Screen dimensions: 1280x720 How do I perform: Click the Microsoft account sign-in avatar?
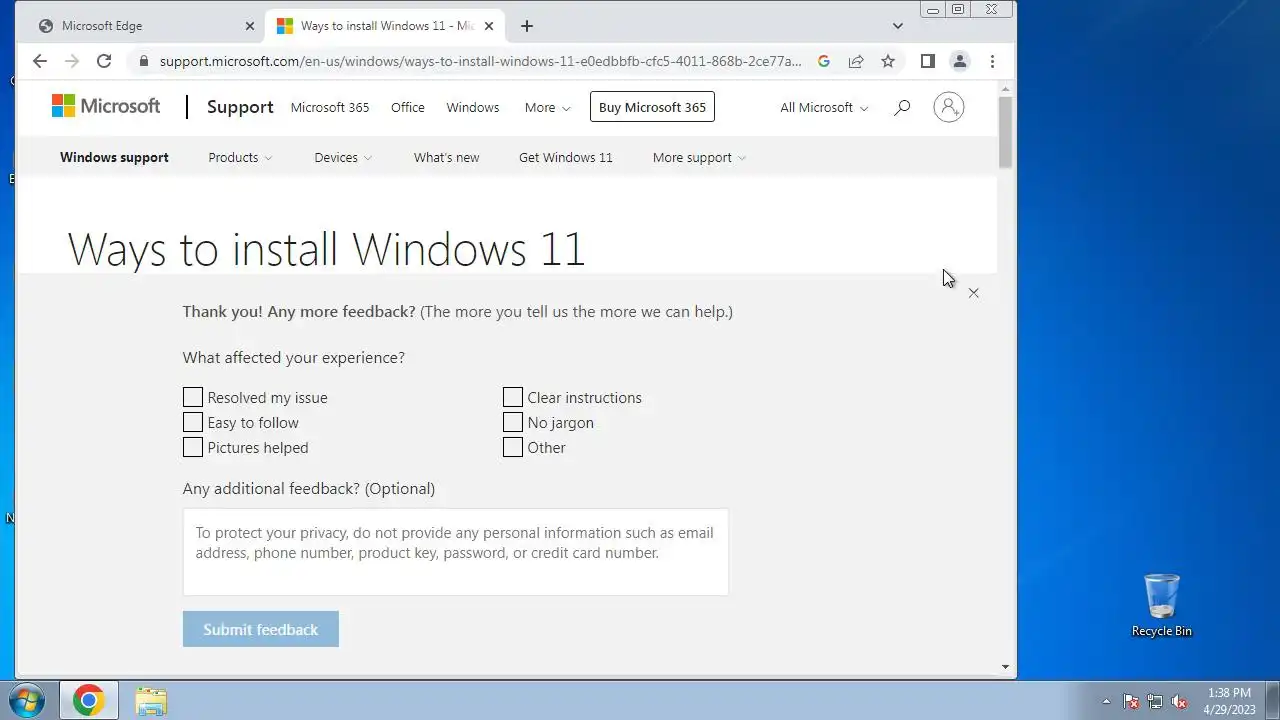tap(948, 107)
